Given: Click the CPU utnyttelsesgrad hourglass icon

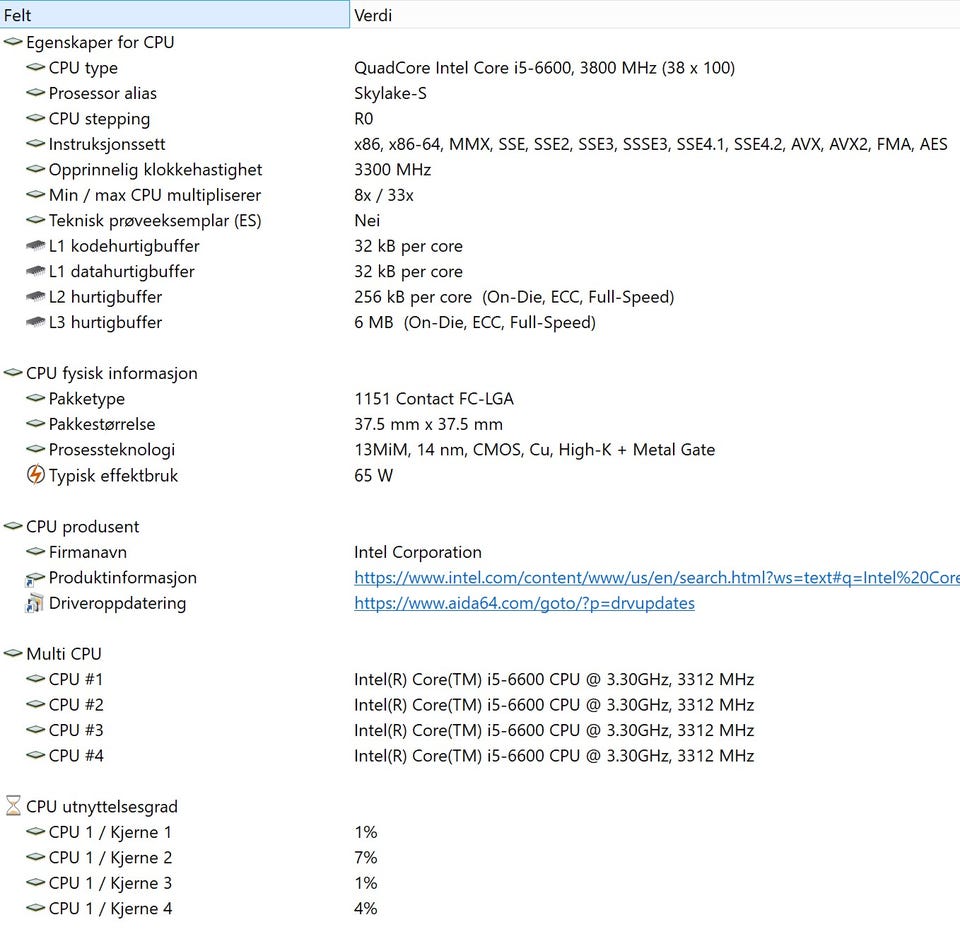Looking at the screenshot, I should 13,806.
